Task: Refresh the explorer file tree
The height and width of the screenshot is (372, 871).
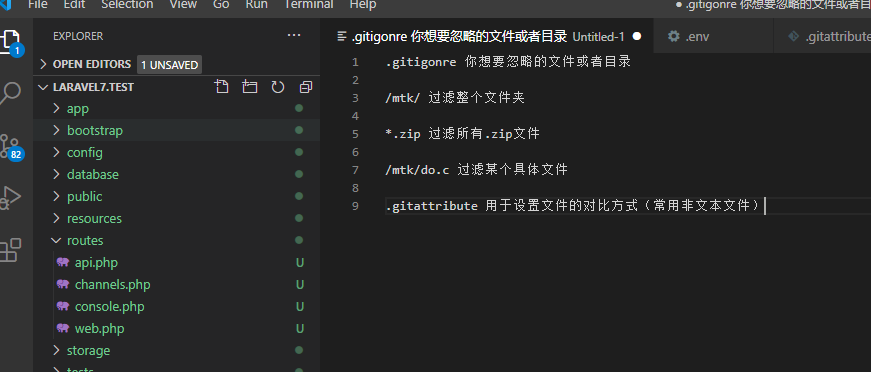Action: (278, 87)
